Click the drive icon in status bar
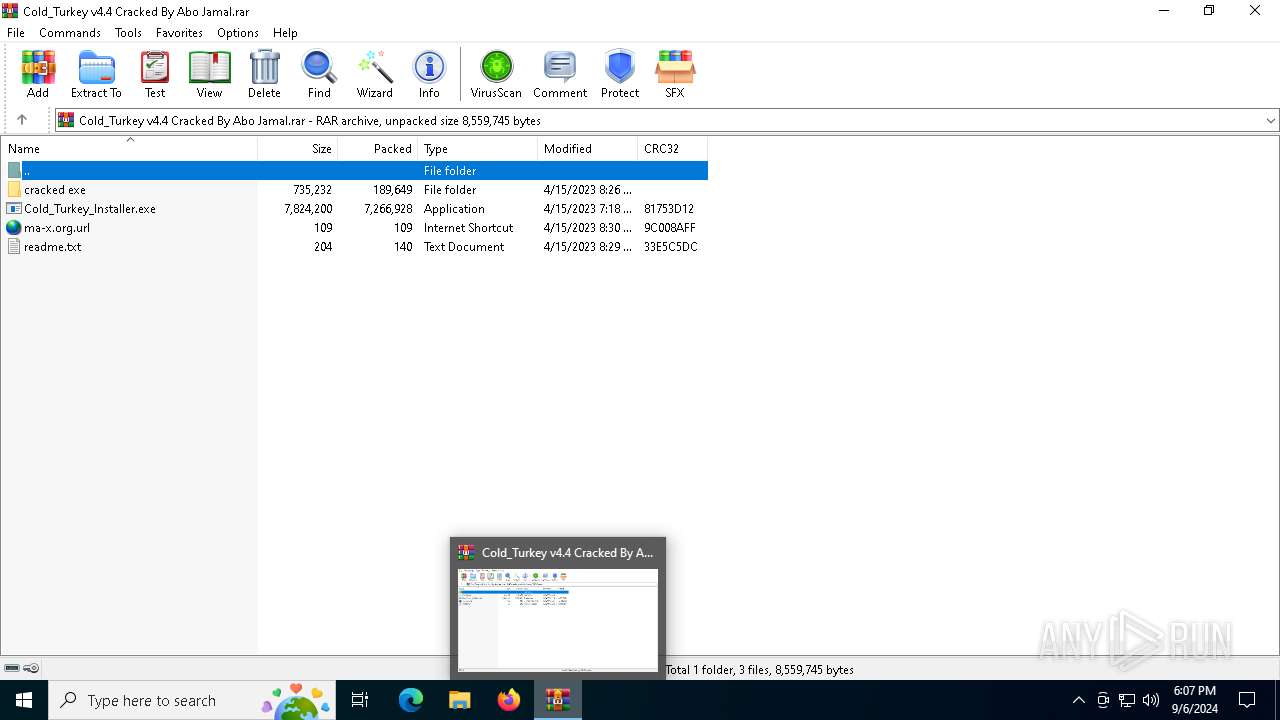 (x=12, y=668)
